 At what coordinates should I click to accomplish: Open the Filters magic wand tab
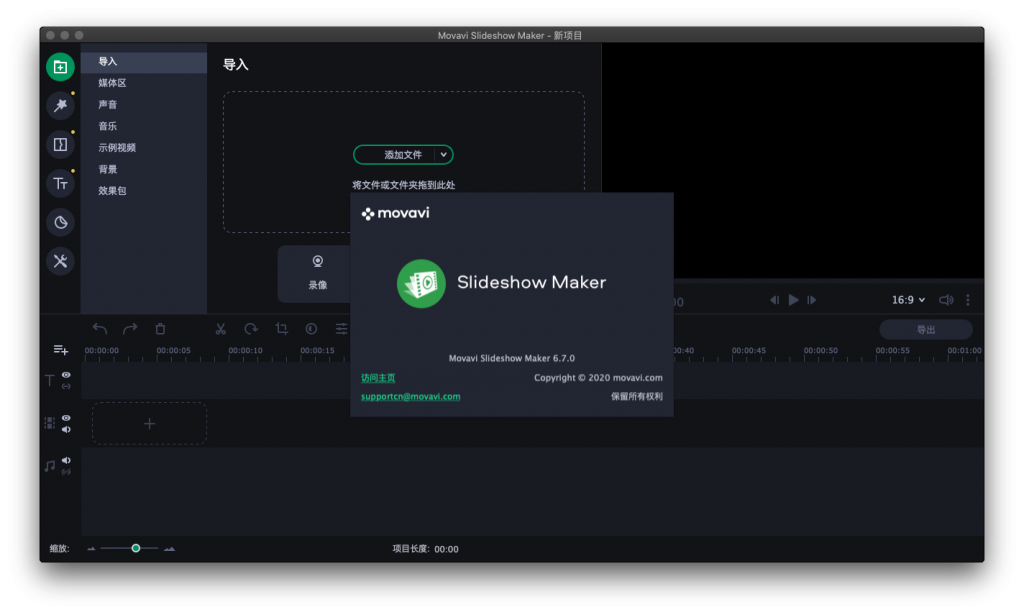[x=60, y=105]
